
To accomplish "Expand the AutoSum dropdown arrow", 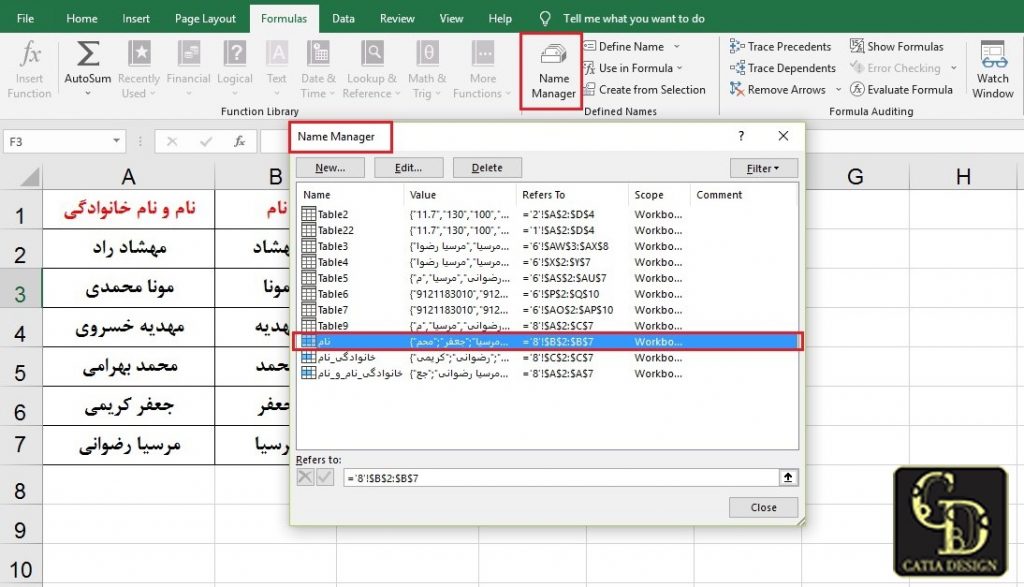I will click(88, 93).
